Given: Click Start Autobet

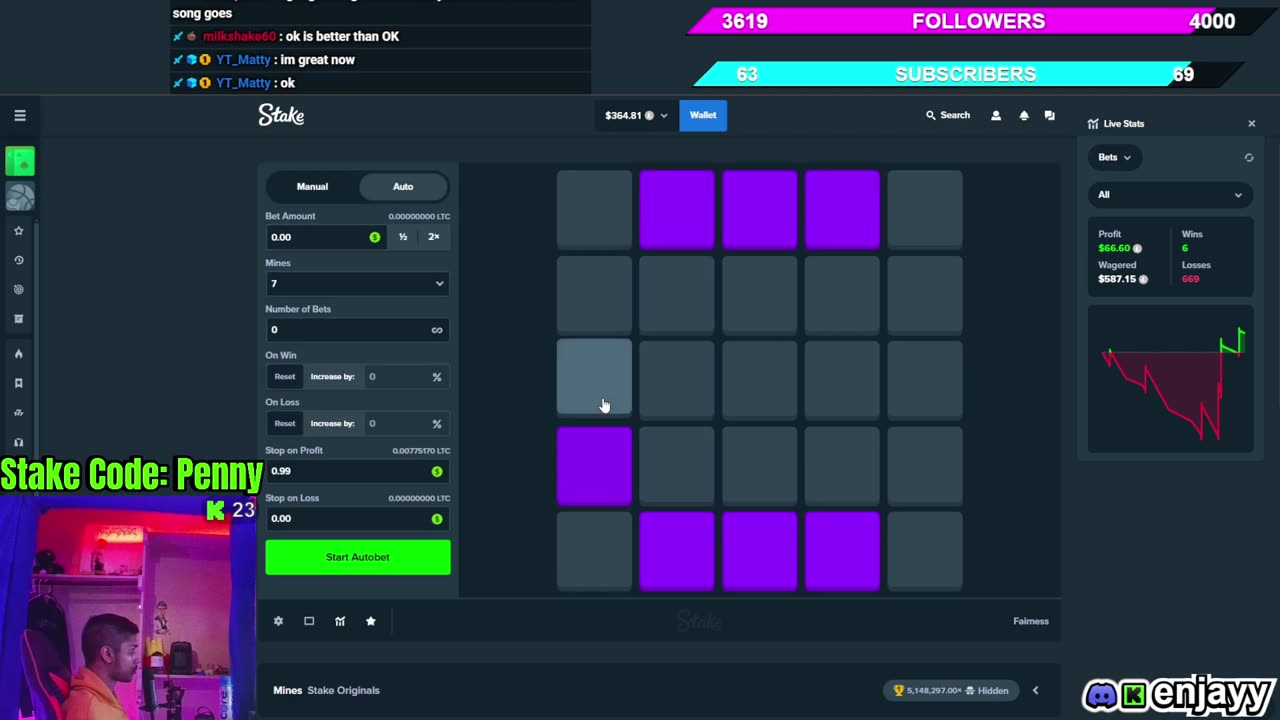Looking at the screenshot, I should click(x=357, y=557).
